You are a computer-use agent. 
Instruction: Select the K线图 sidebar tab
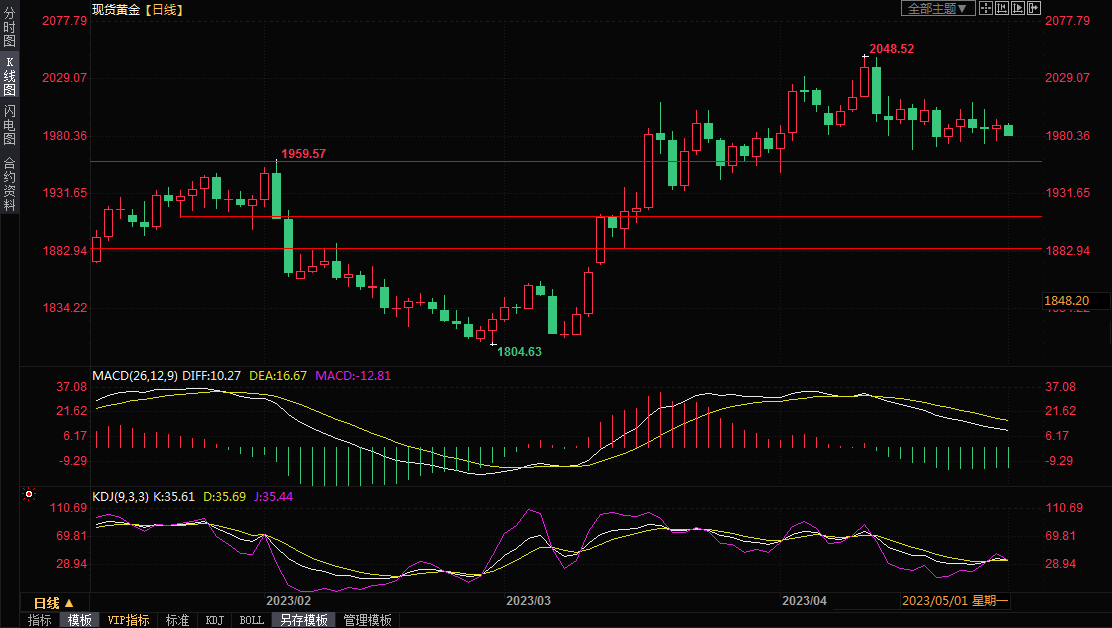coord(9,75)
